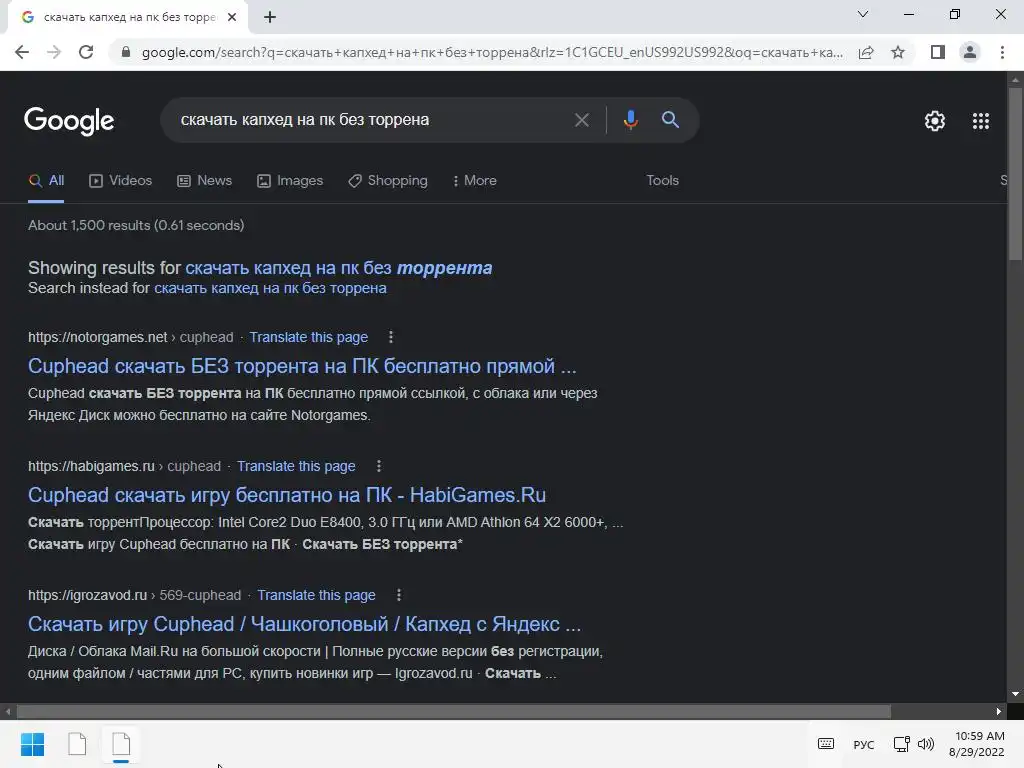Click the scroll right arrow
The image size is (1024, 768).
point(999,711)
